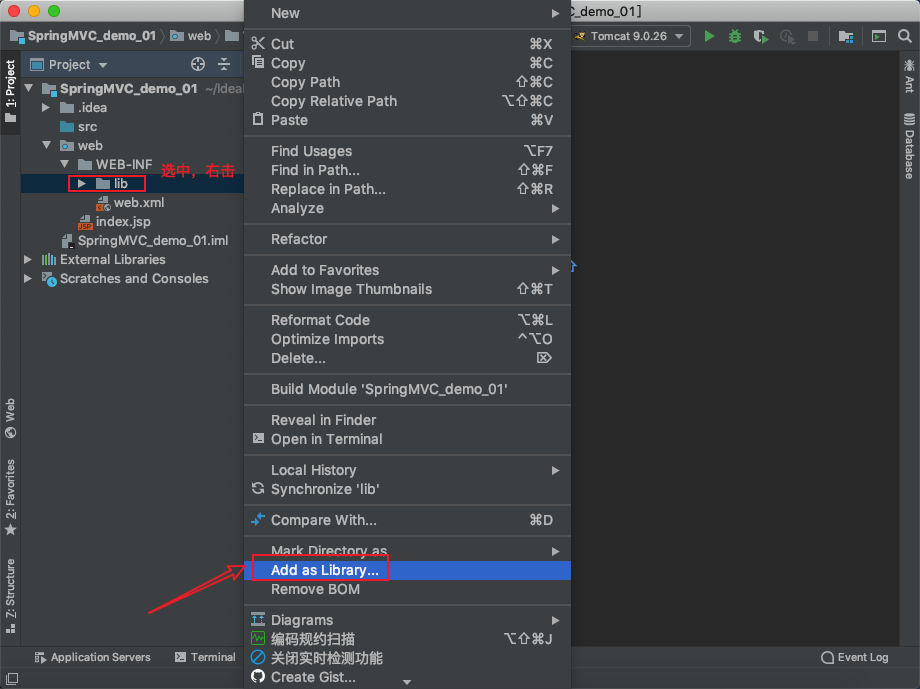Viewport: 920px width, 689px height.
Task: Open Diagrams submenu
Action: tap(407, 620)
